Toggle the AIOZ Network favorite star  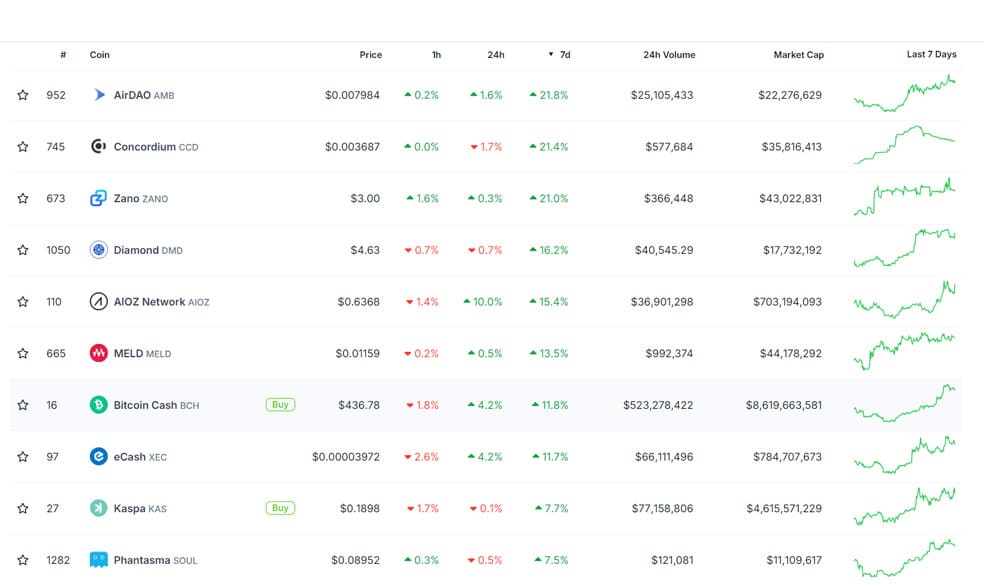pyautogui.click(x=23, y=302)
